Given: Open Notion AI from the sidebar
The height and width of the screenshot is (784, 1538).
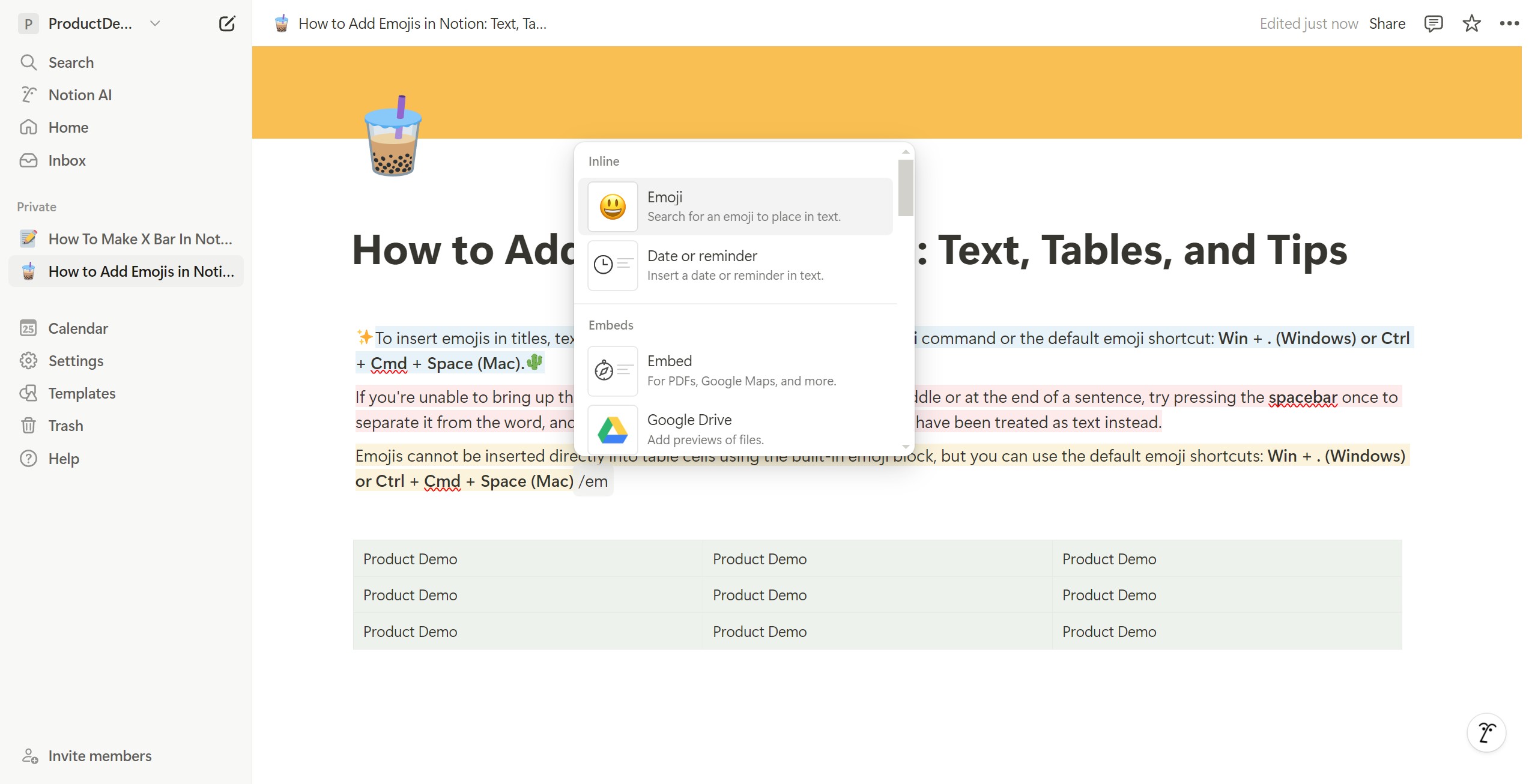Looking at the screenshot, I should point(126,95).
